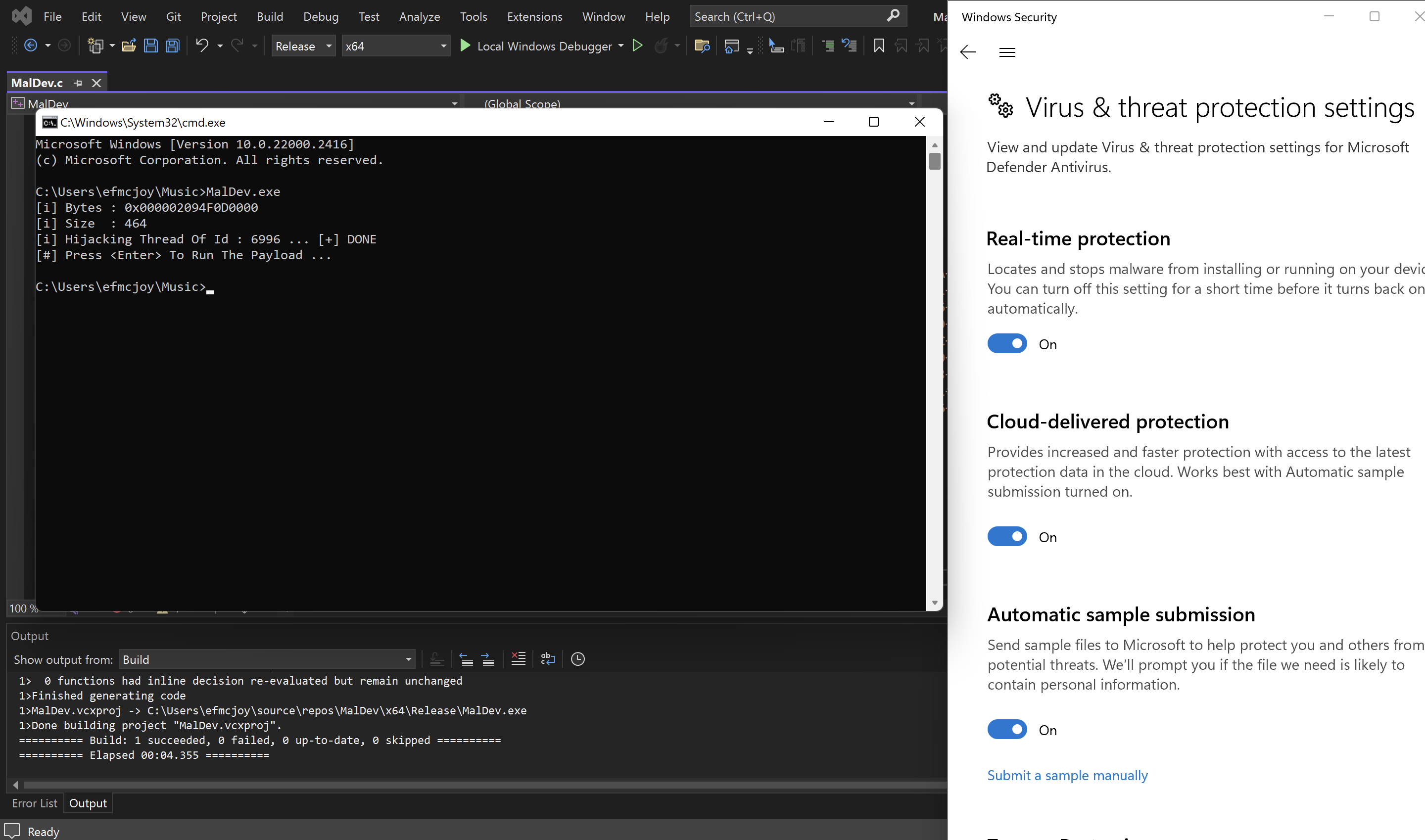Screen dimensions: 1425x840
Task: Start Without Debugging using hollow green arrow
Action: (637, 46)
